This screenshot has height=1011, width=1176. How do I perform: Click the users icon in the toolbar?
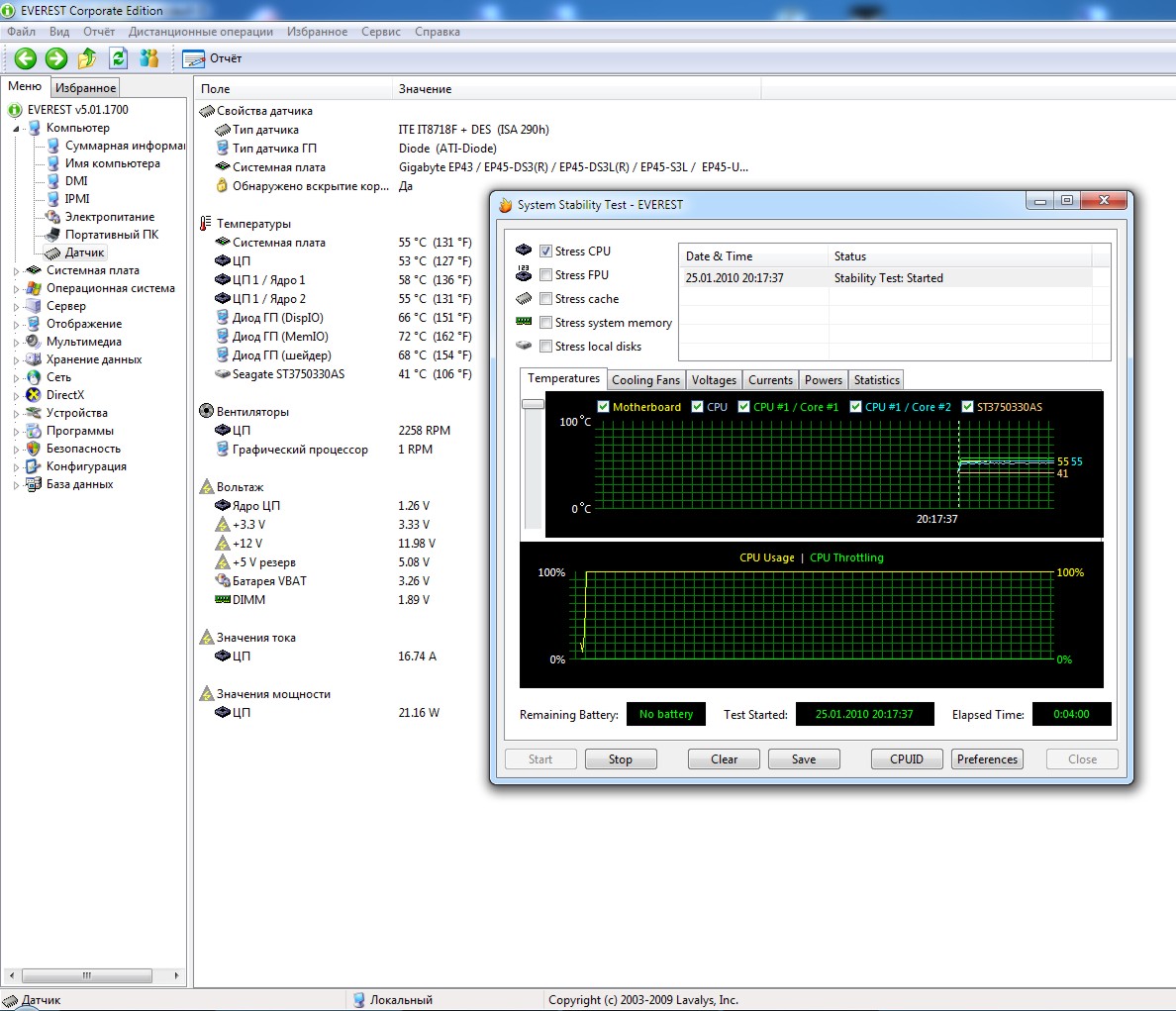(149, 58)
